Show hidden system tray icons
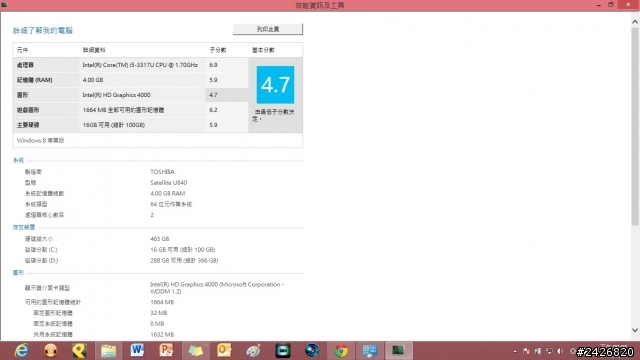The height and width of the screenshot is (360, 640). coord(515,351)
